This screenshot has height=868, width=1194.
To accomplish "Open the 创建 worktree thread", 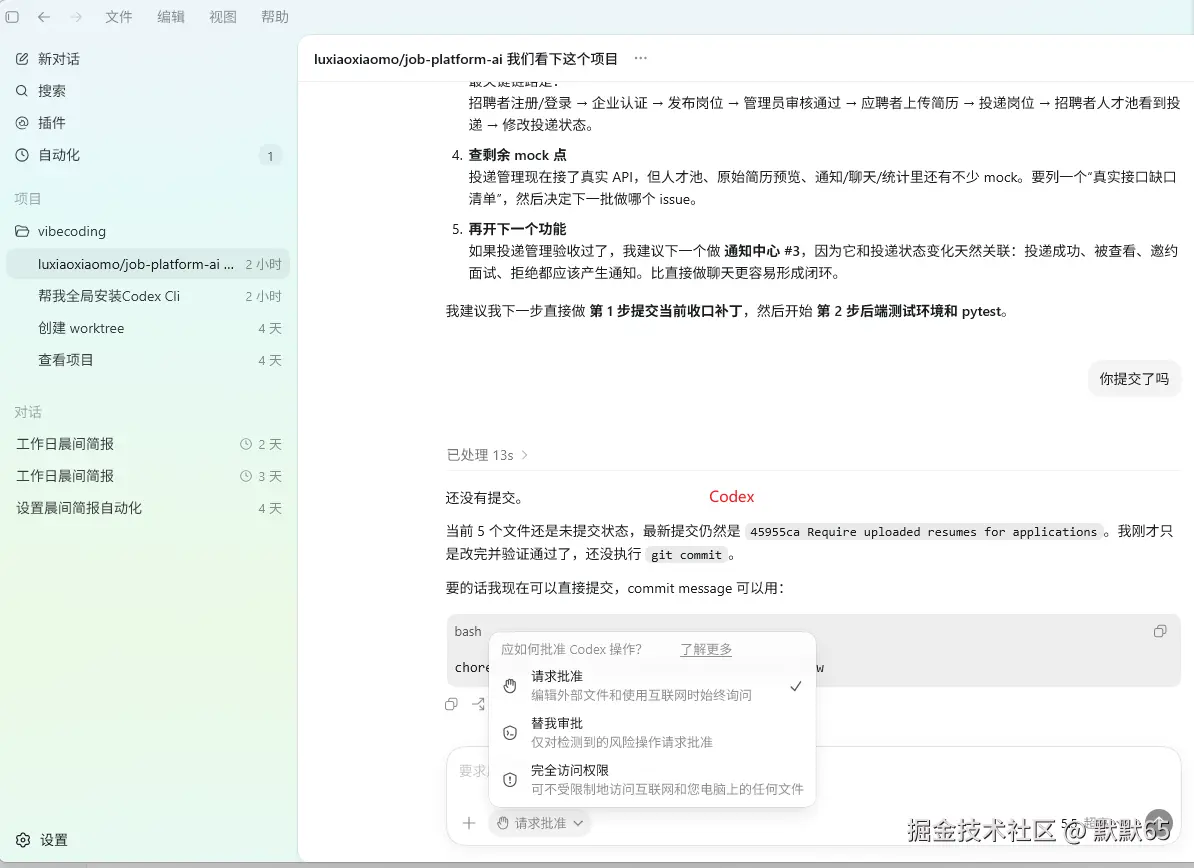I will click(x=148, y=328).
